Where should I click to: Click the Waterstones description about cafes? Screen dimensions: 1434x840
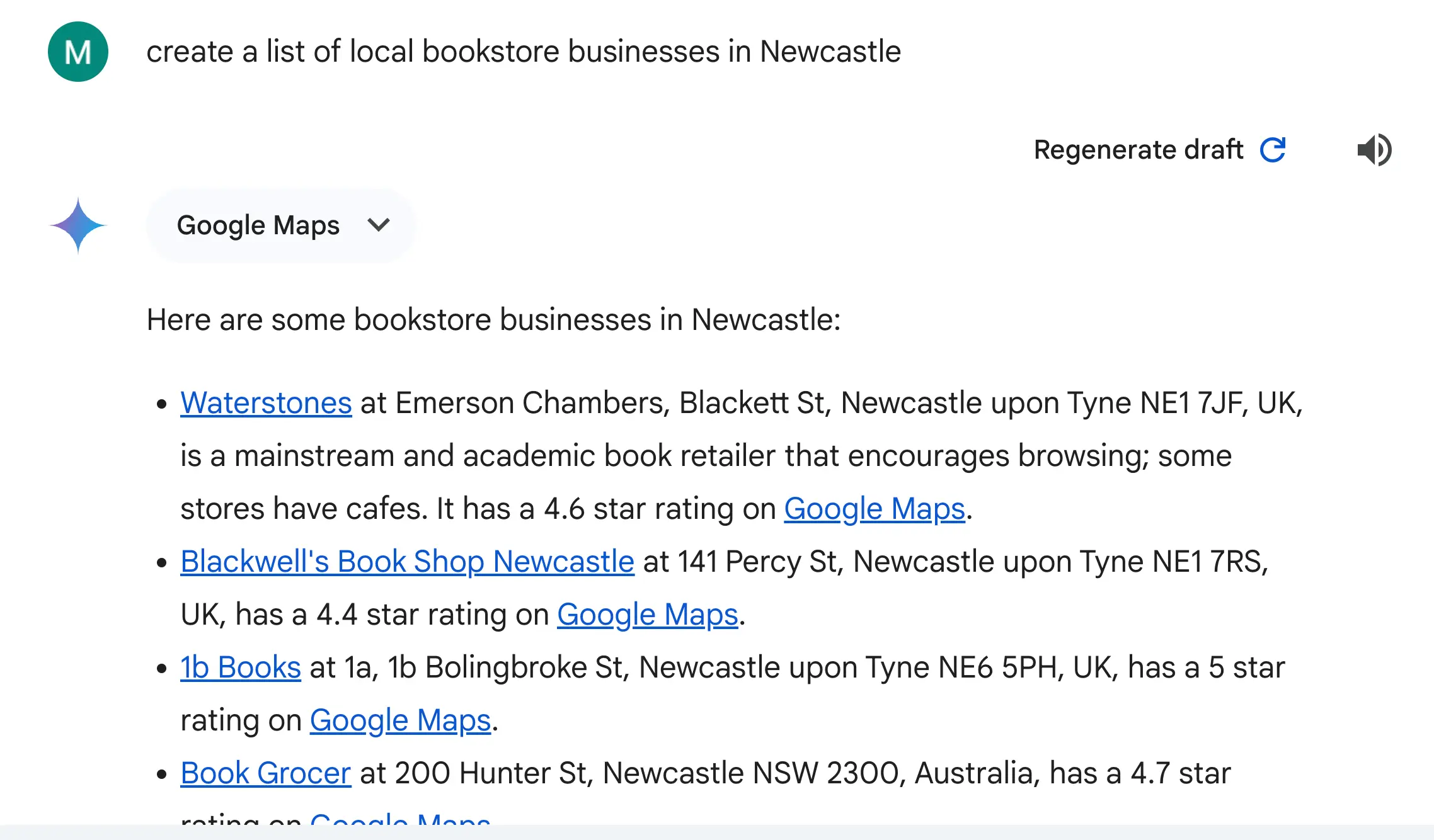(706, 456)
